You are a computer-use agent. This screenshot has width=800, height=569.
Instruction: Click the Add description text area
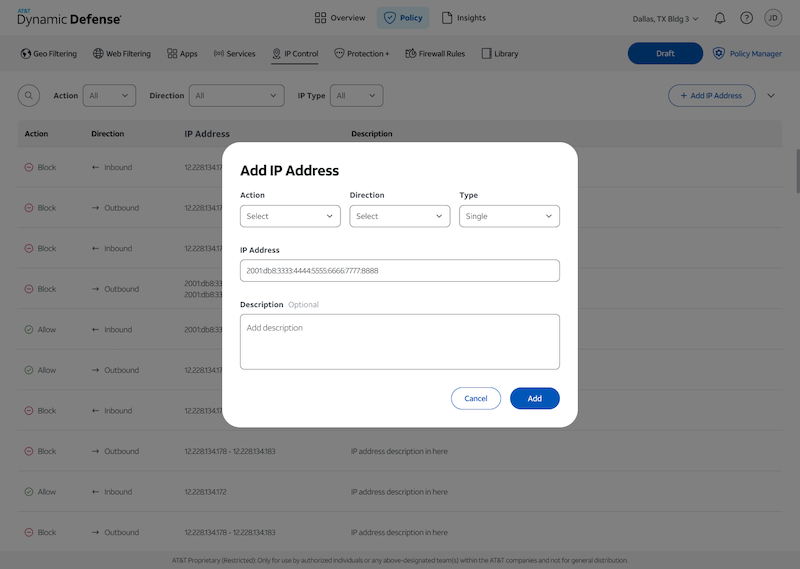(399, 342)
